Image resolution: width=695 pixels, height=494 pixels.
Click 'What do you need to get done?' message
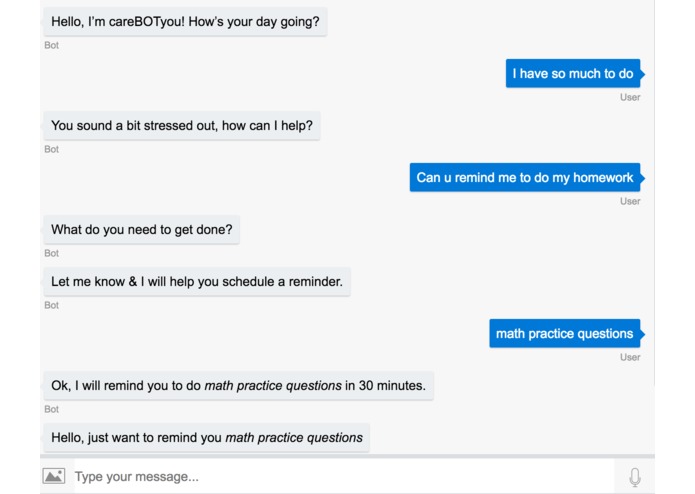(141, 229)
